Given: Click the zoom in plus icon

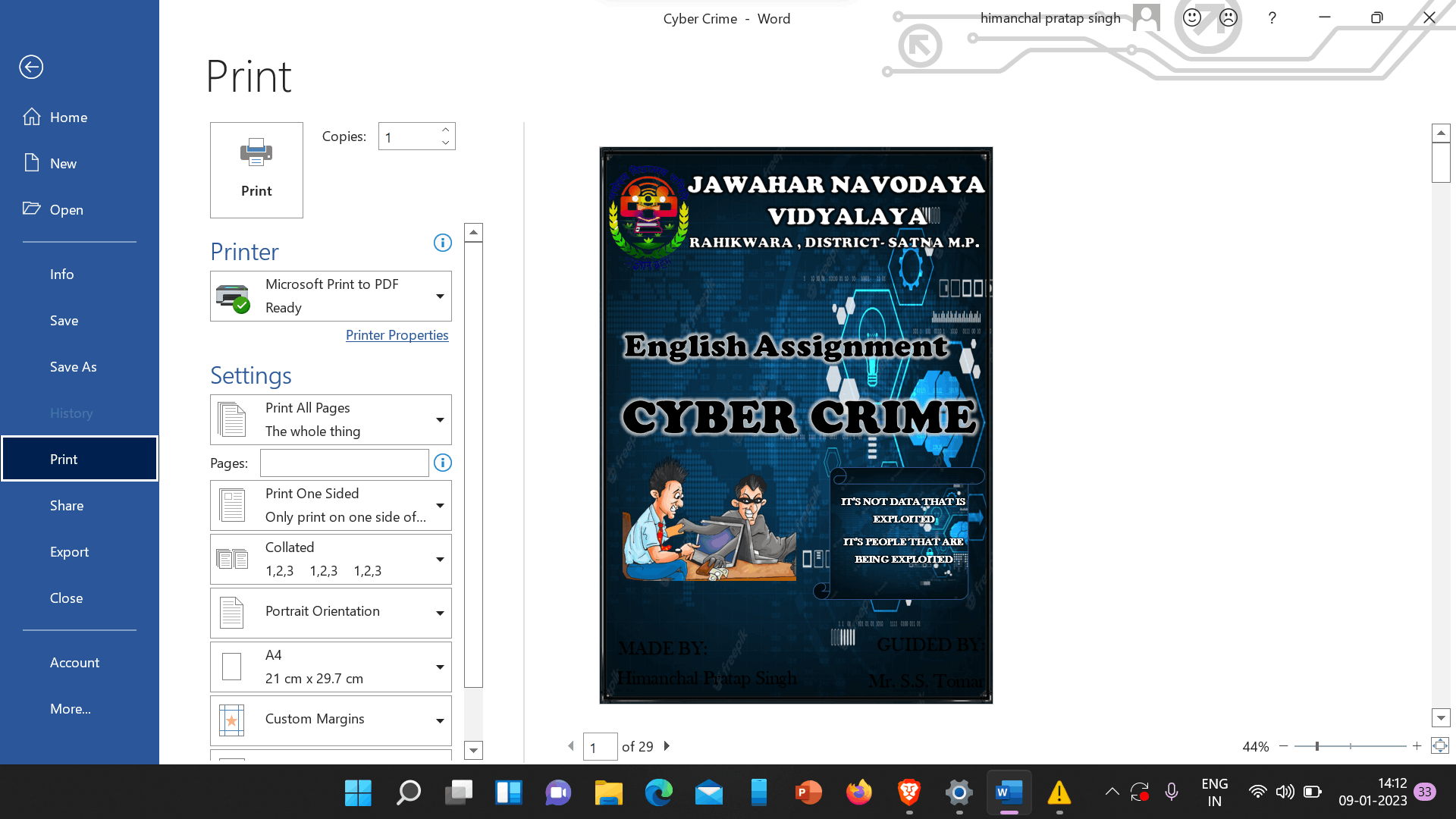Looking at the screenshot, I should pyautogui.click(x=1417, y=746).
